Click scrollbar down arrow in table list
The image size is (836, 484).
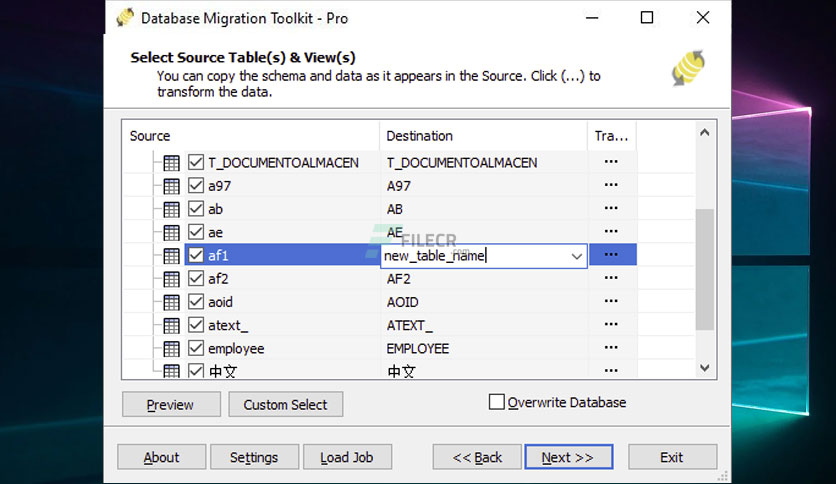[704, 368]
